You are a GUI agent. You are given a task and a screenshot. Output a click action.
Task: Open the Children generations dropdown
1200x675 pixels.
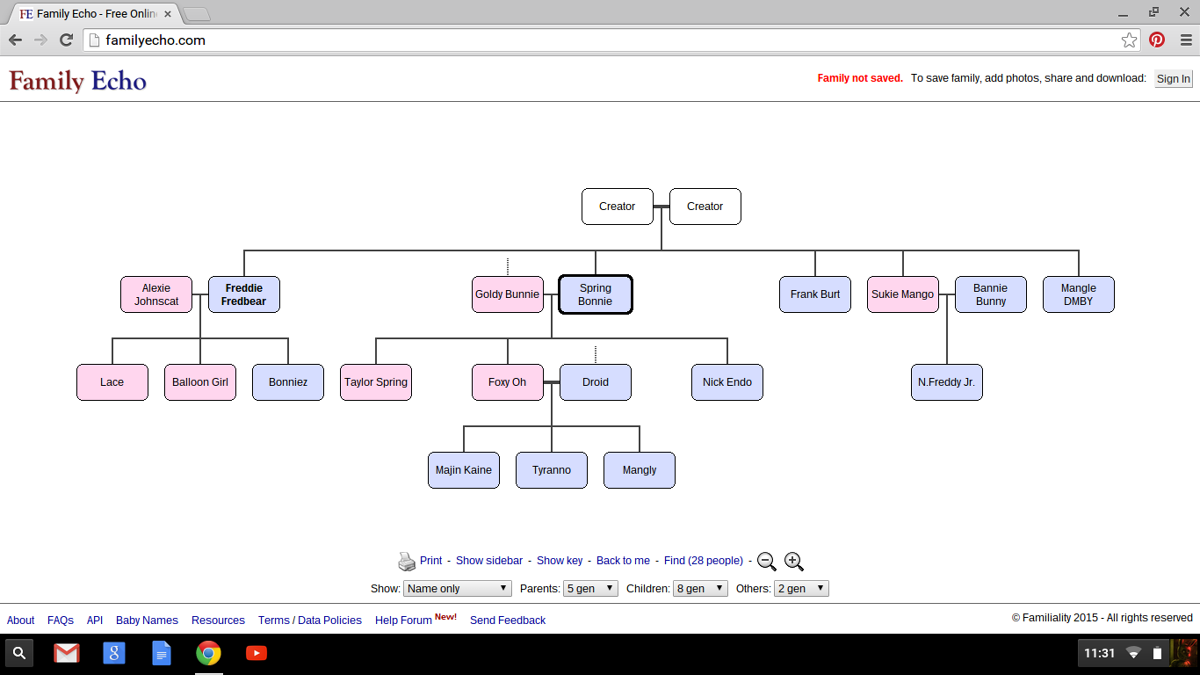(x=700, y=588)
